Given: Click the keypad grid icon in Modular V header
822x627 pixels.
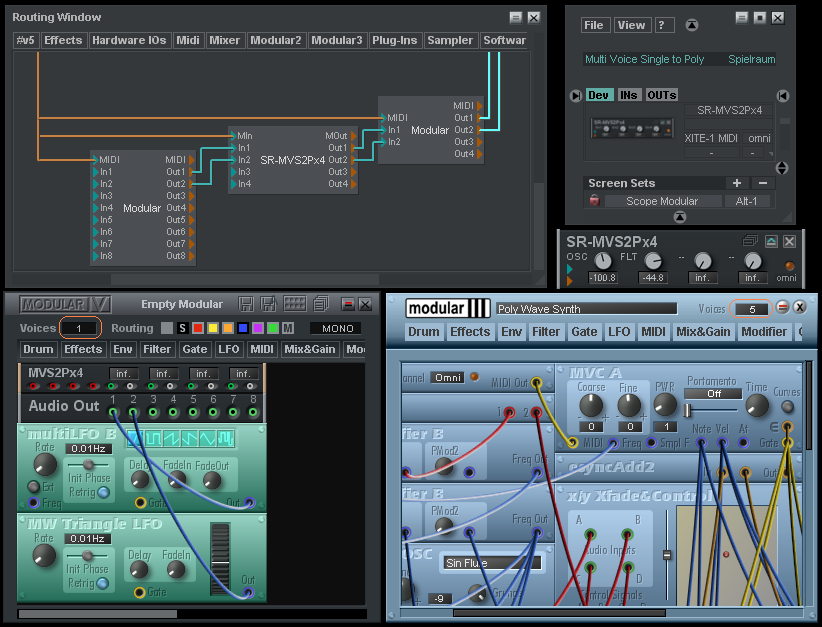Looking at the screenshot, I should (x=295, y=303).
